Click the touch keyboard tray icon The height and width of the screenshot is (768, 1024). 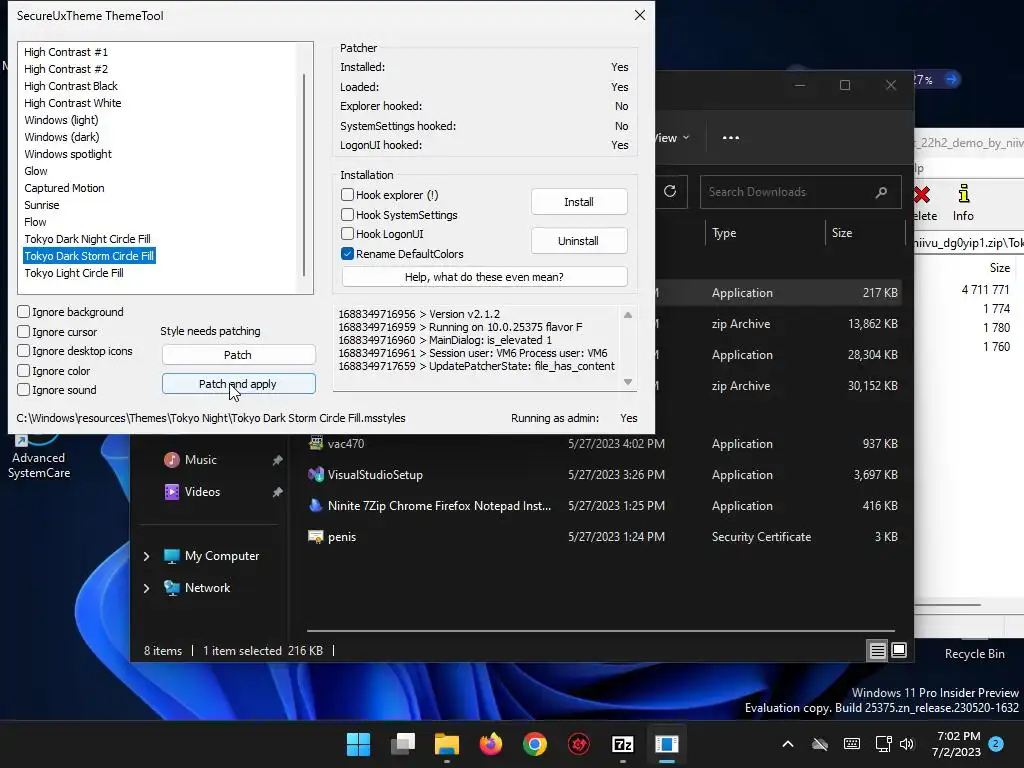pos(852,744)
